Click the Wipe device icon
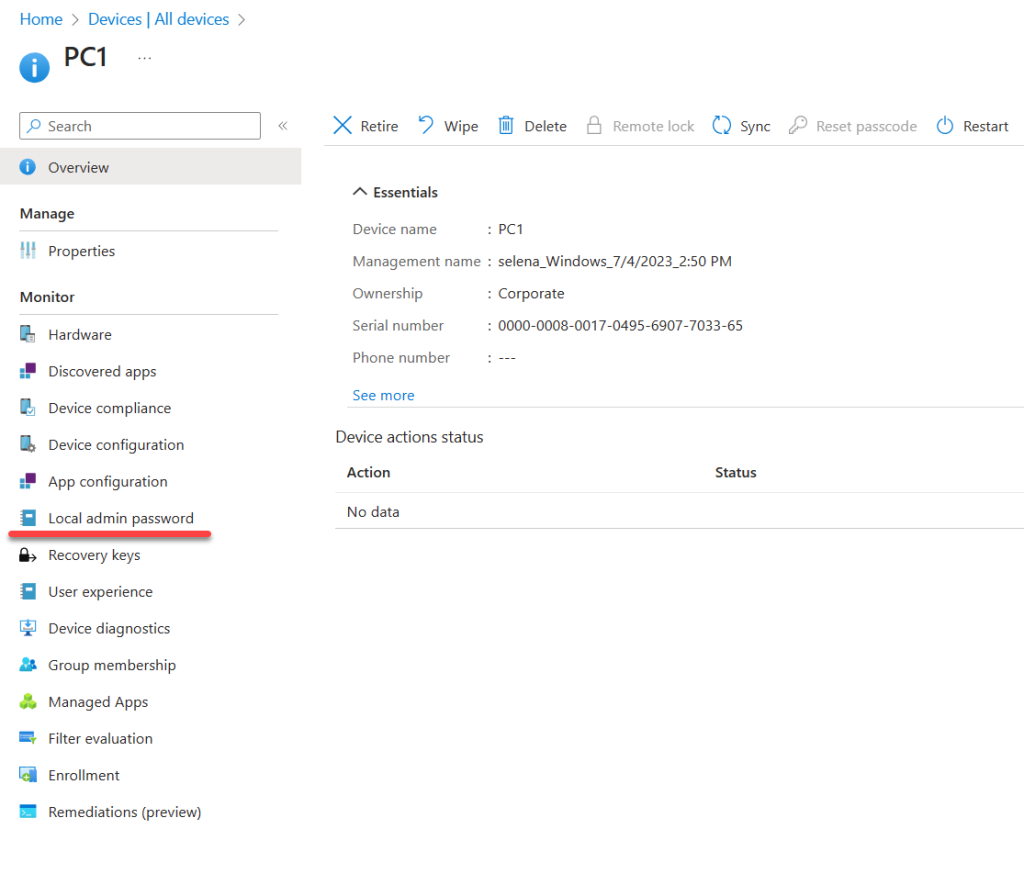Image resolution: width=1024 pixels, height=874 pixels. pyautogui.click(x=426, y=126)
